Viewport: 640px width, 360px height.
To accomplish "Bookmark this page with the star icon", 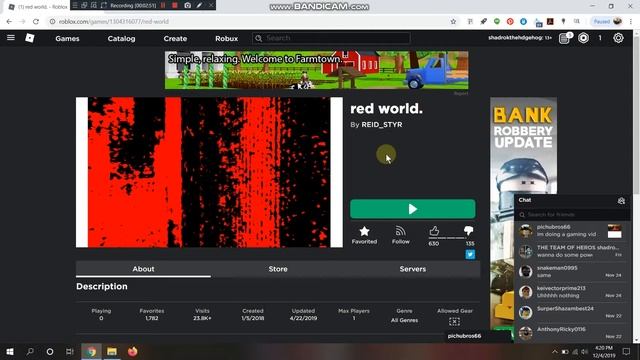I will pyautogui.click(x=453, y=22).
